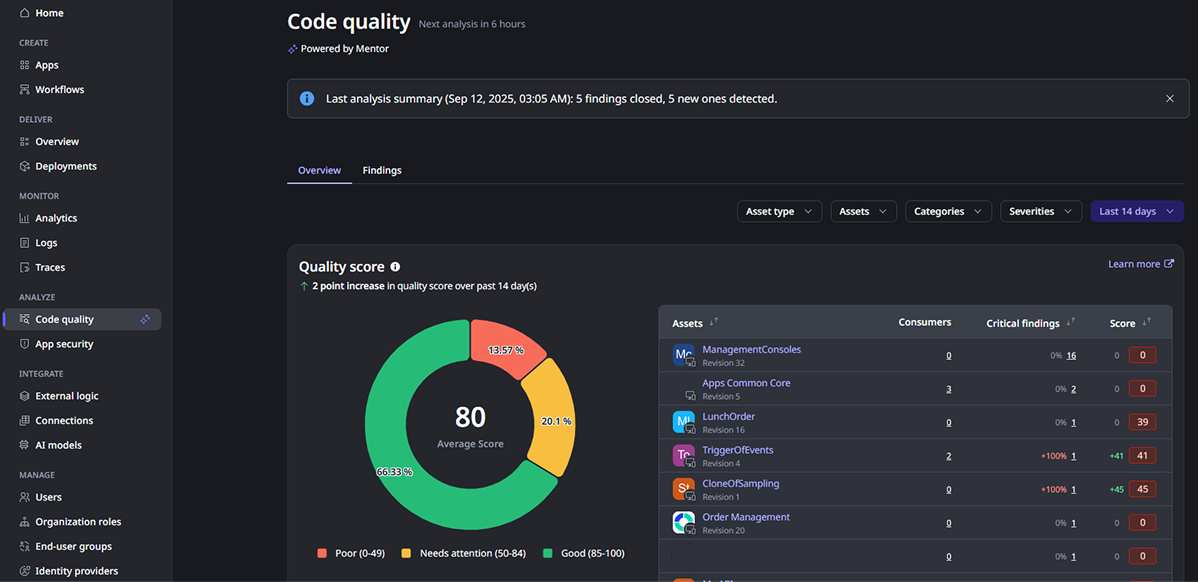Open the Asset type dropdown
Viewport: 1200px width, 582px height.
pos(779,211)
